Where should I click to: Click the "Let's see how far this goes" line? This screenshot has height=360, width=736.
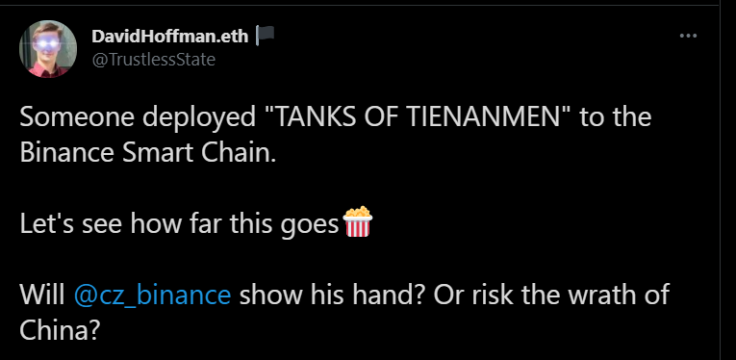click(x=179, y=225)
